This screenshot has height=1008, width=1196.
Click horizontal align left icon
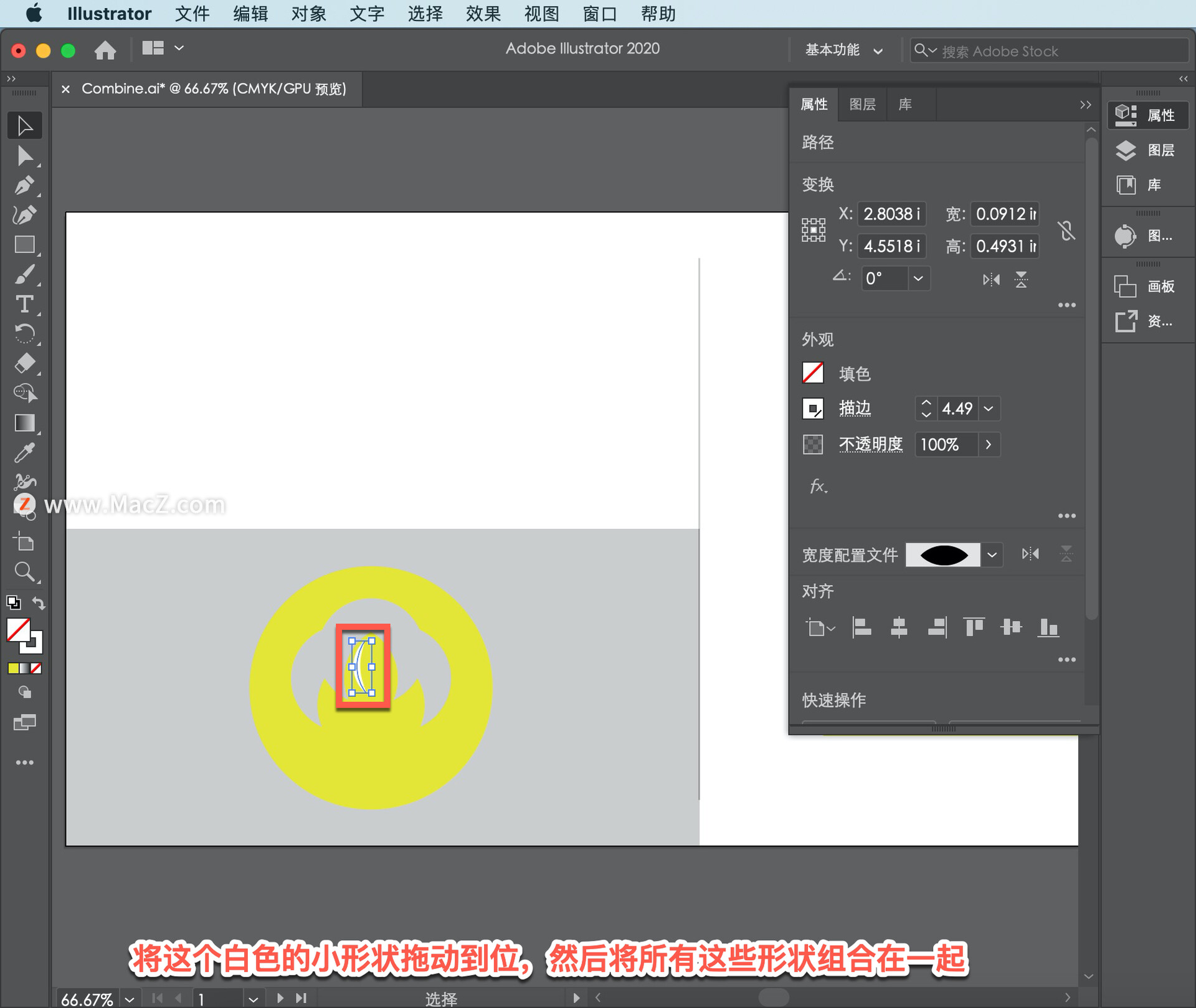click(x=861, y=627)
